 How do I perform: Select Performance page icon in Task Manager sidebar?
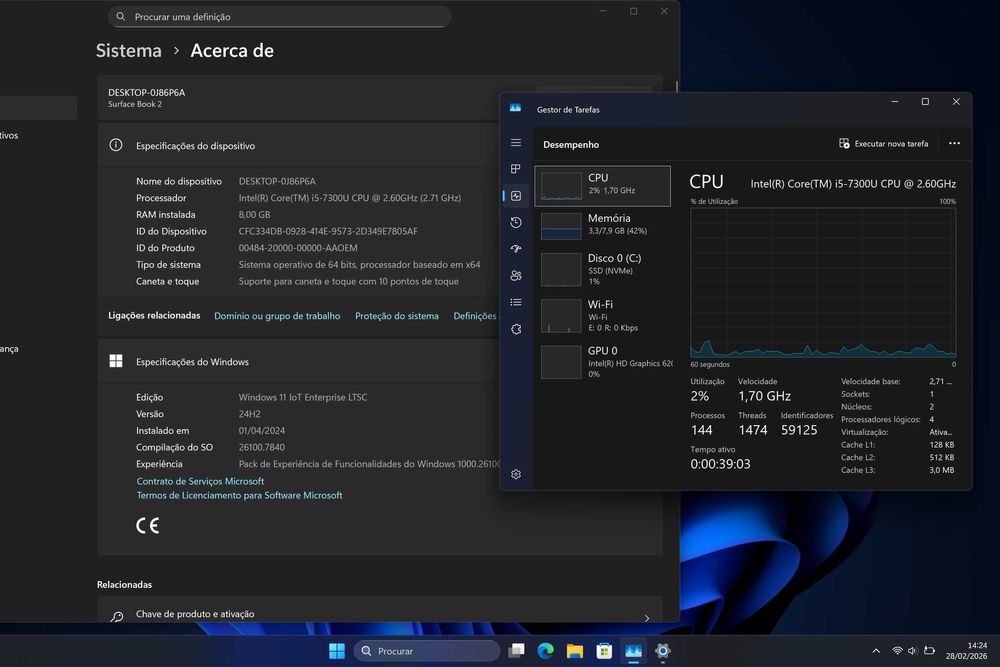[x=516, y=196]
